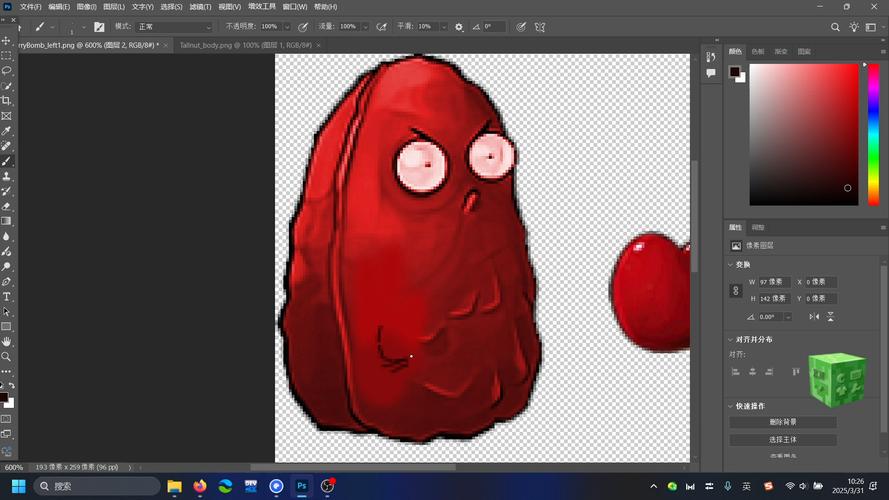Select the Eyedropper tool
889x500 pixels.
click(x=6, y=131)
